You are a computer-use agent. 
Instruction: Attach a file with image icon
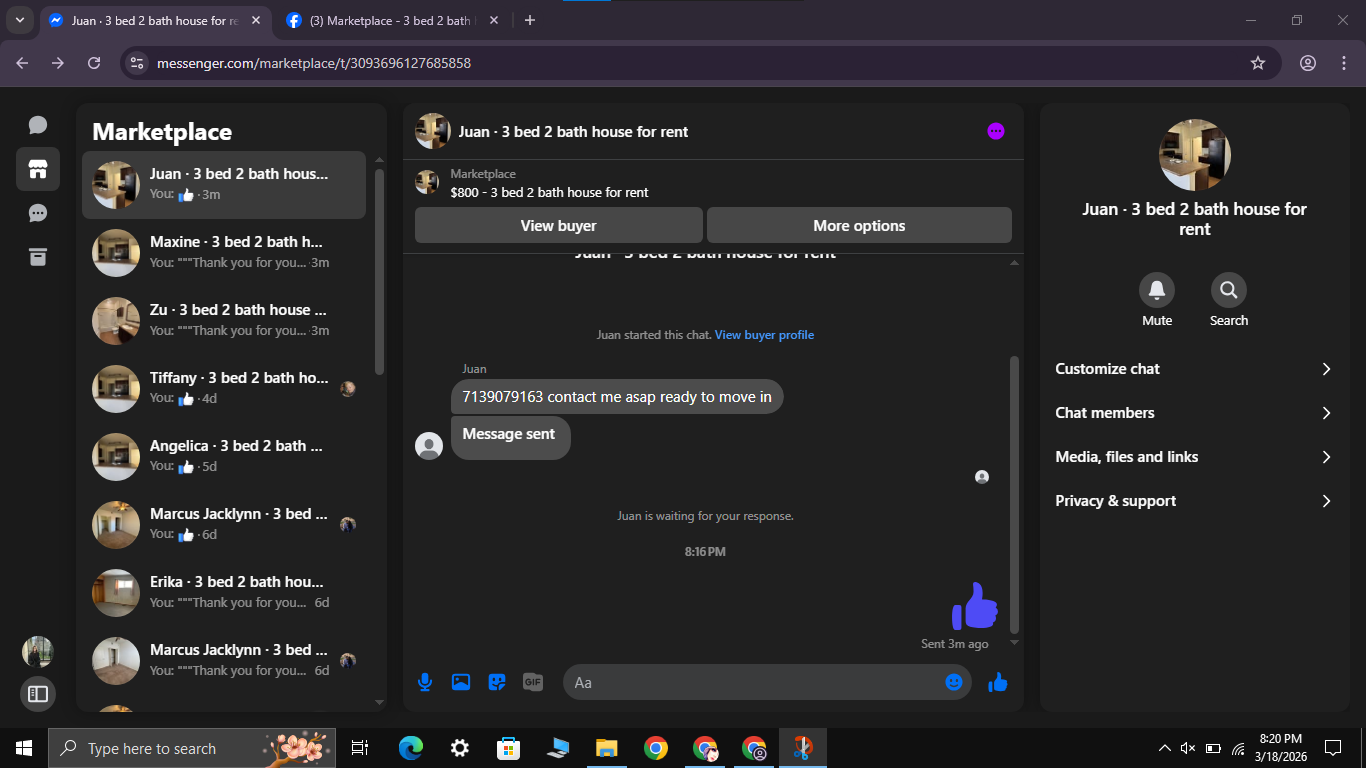(461, 682)
